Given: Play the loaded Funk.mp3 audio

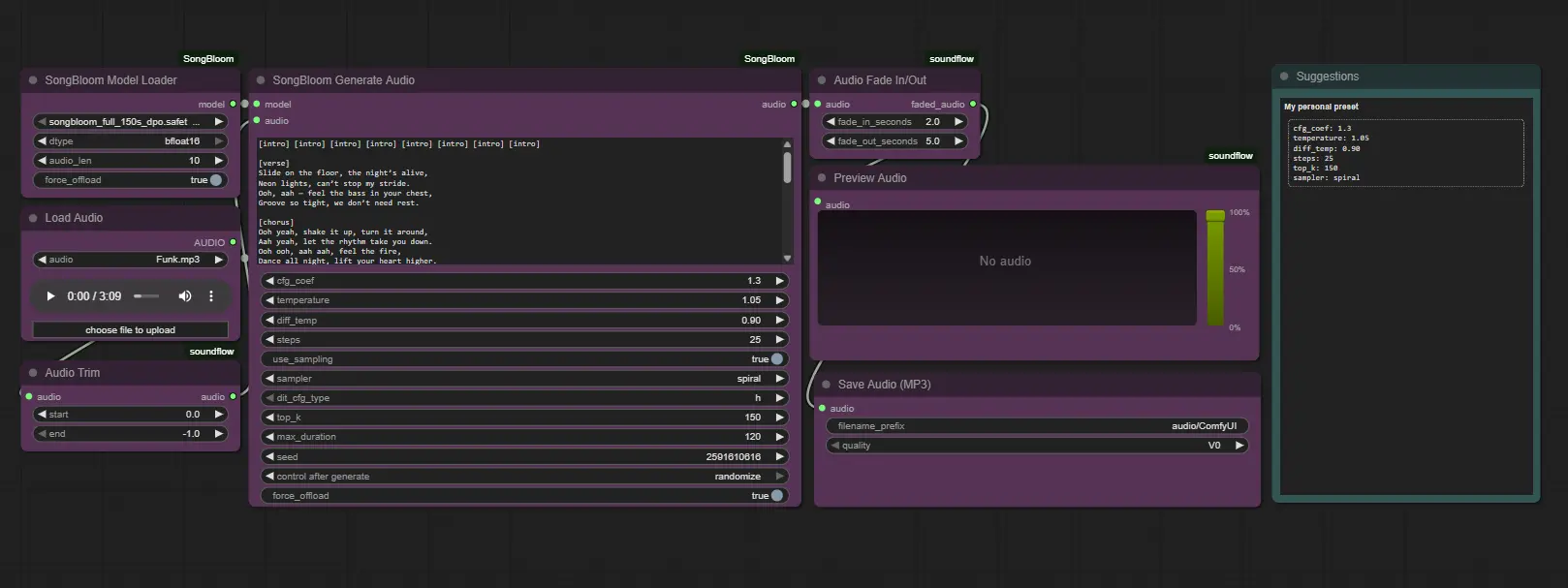Looking at the screenshot, I should [x=50, y=296].
